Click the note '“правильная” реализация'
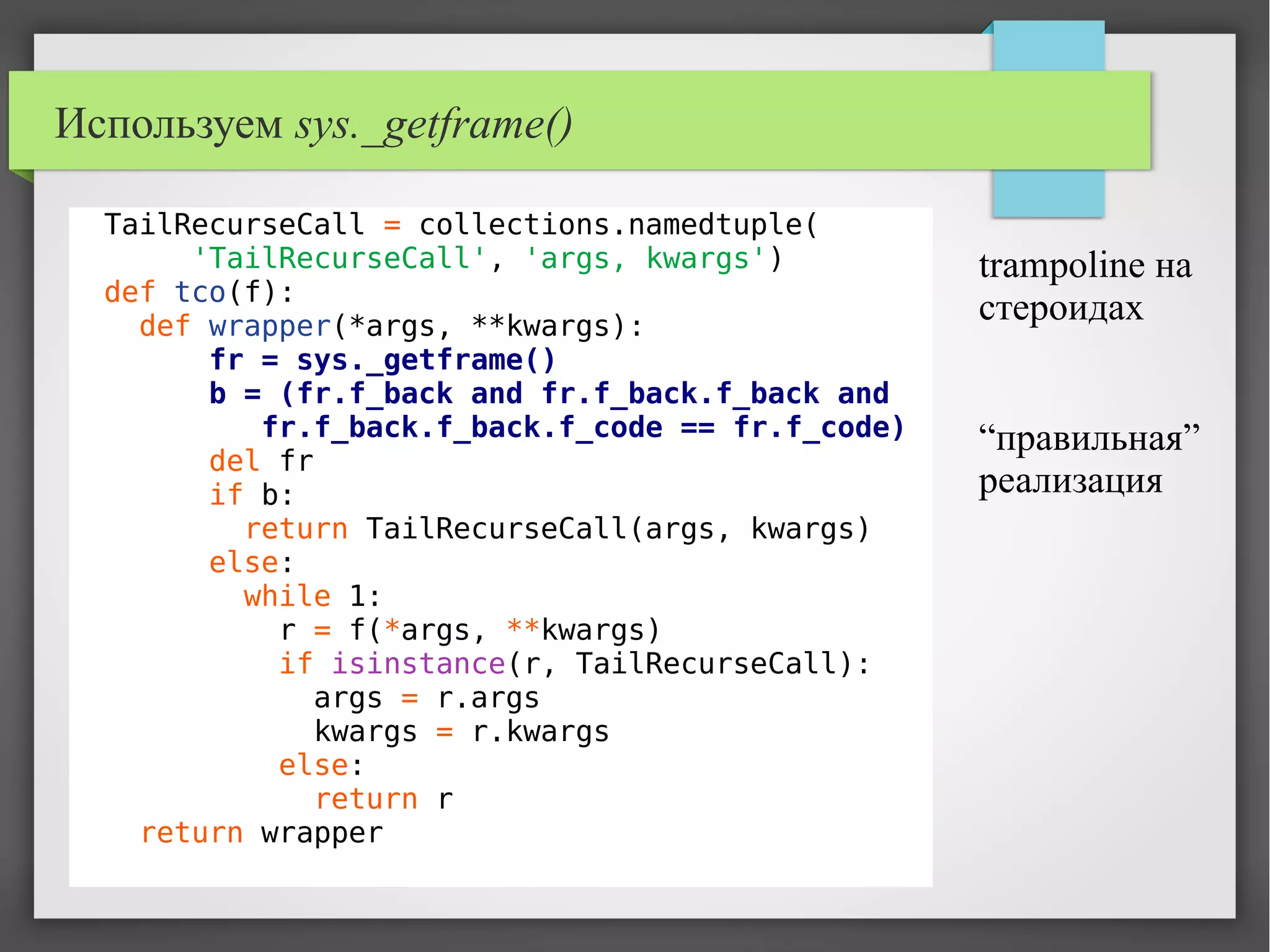This screenshot has width=1270, height=952. pos(1089,459)
